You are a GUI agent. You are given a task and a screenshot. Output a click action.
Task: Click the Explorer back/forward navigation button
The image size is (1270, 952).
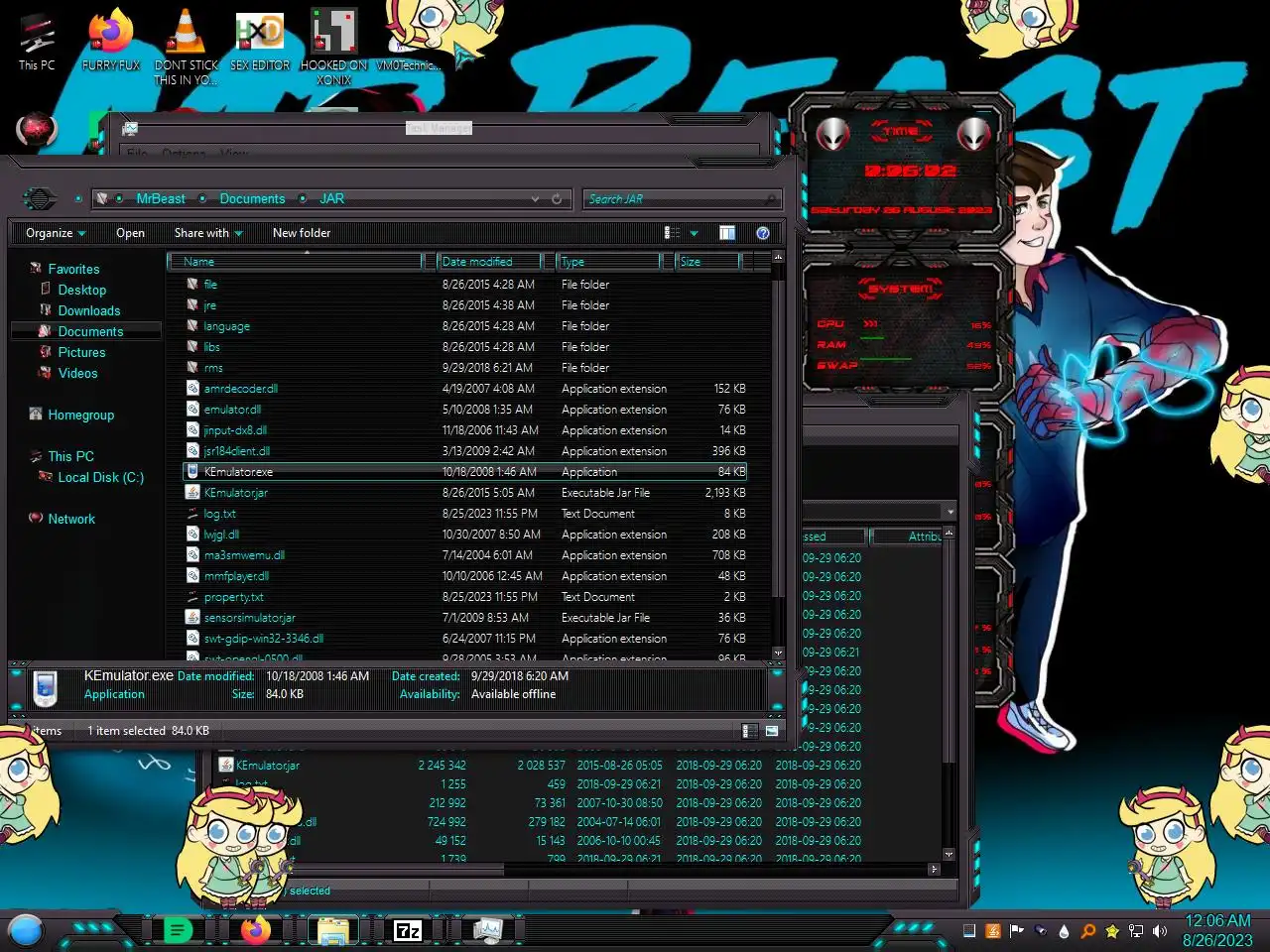coord(40,199)
